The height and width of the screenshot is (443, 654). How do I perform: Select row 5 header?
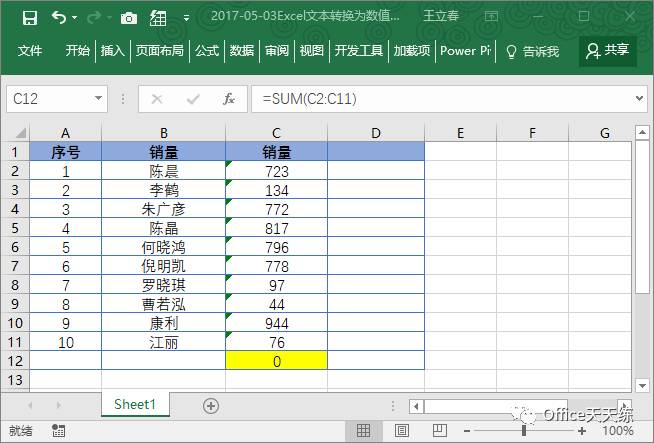click(x=15, y=228)
